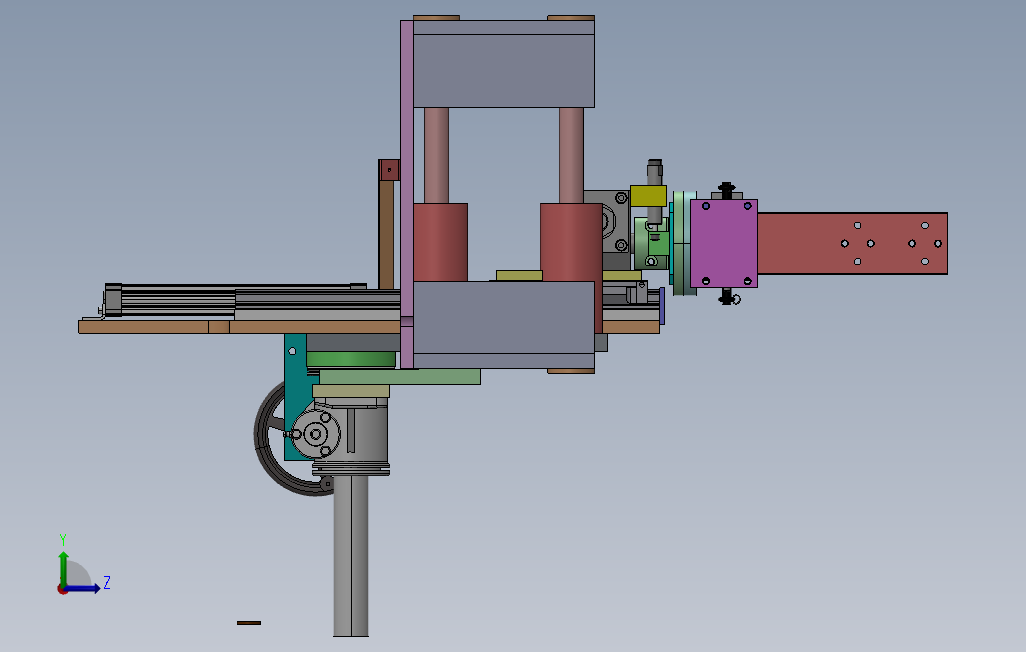This screenshot has width=1026, height=652.
Task: Select the right thin guide rod
Action: click(x=571, y=155)
